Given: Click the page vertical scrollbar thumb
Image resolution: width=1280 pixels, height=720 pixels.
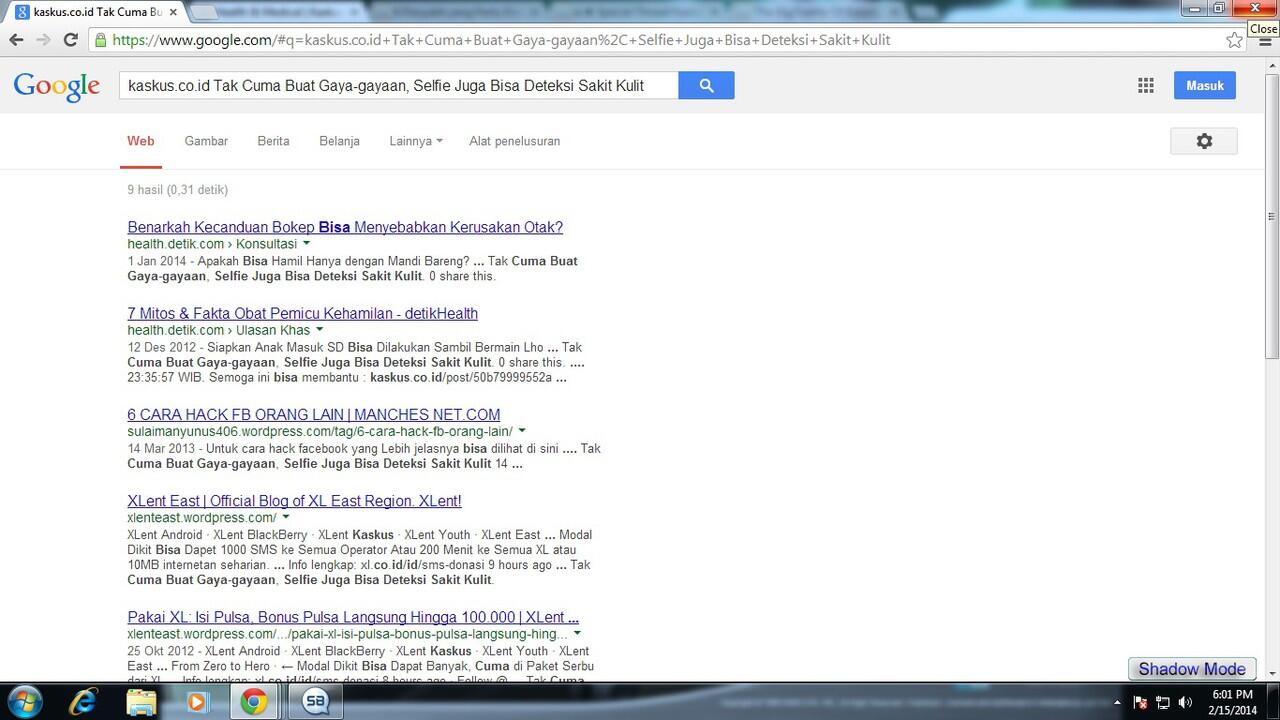Looking at the screenshot, I should pos(1272,215).
